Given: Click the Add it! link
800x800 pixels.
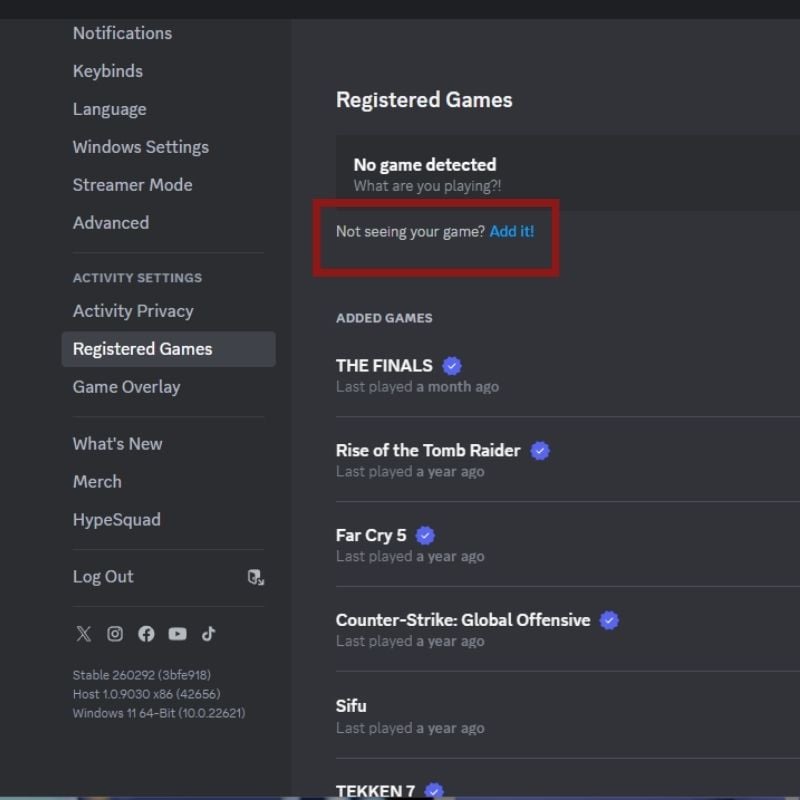Looking at the screenshot, I should click(512, 232).
